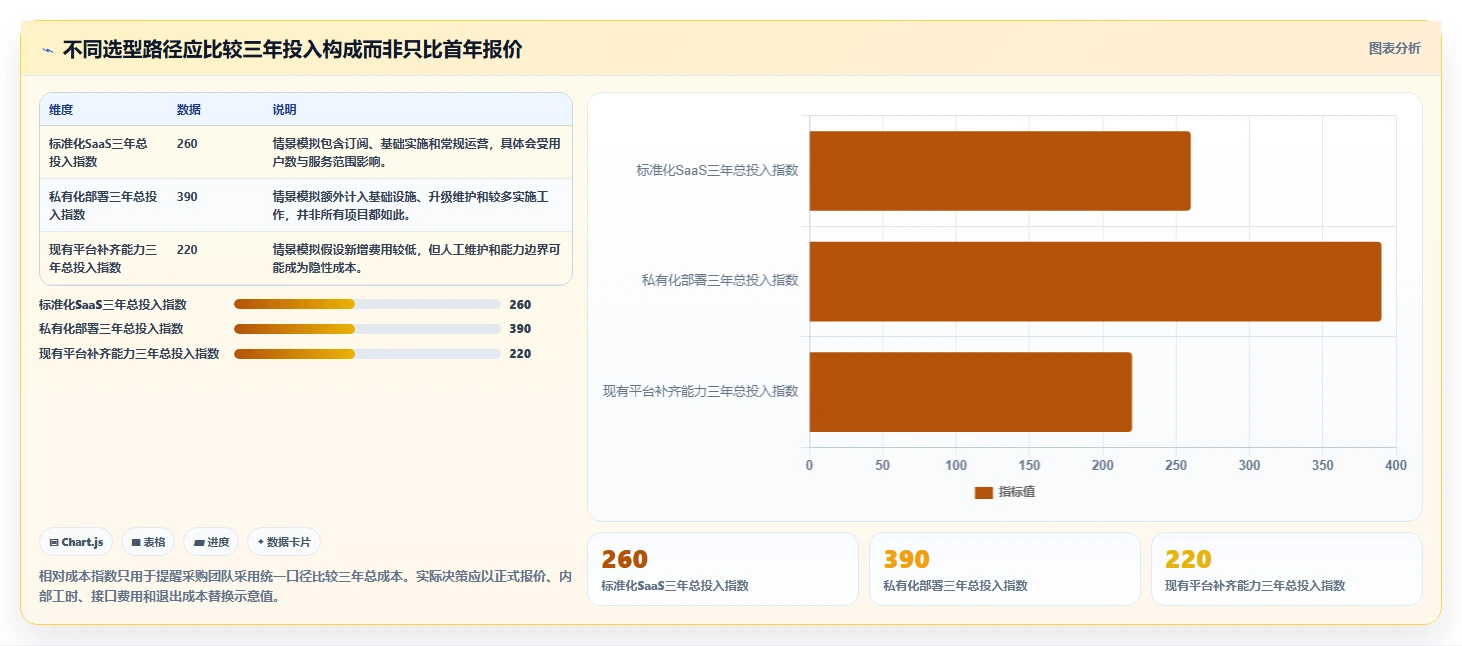
Task: Open the 220 data card
Action: 1287,569
